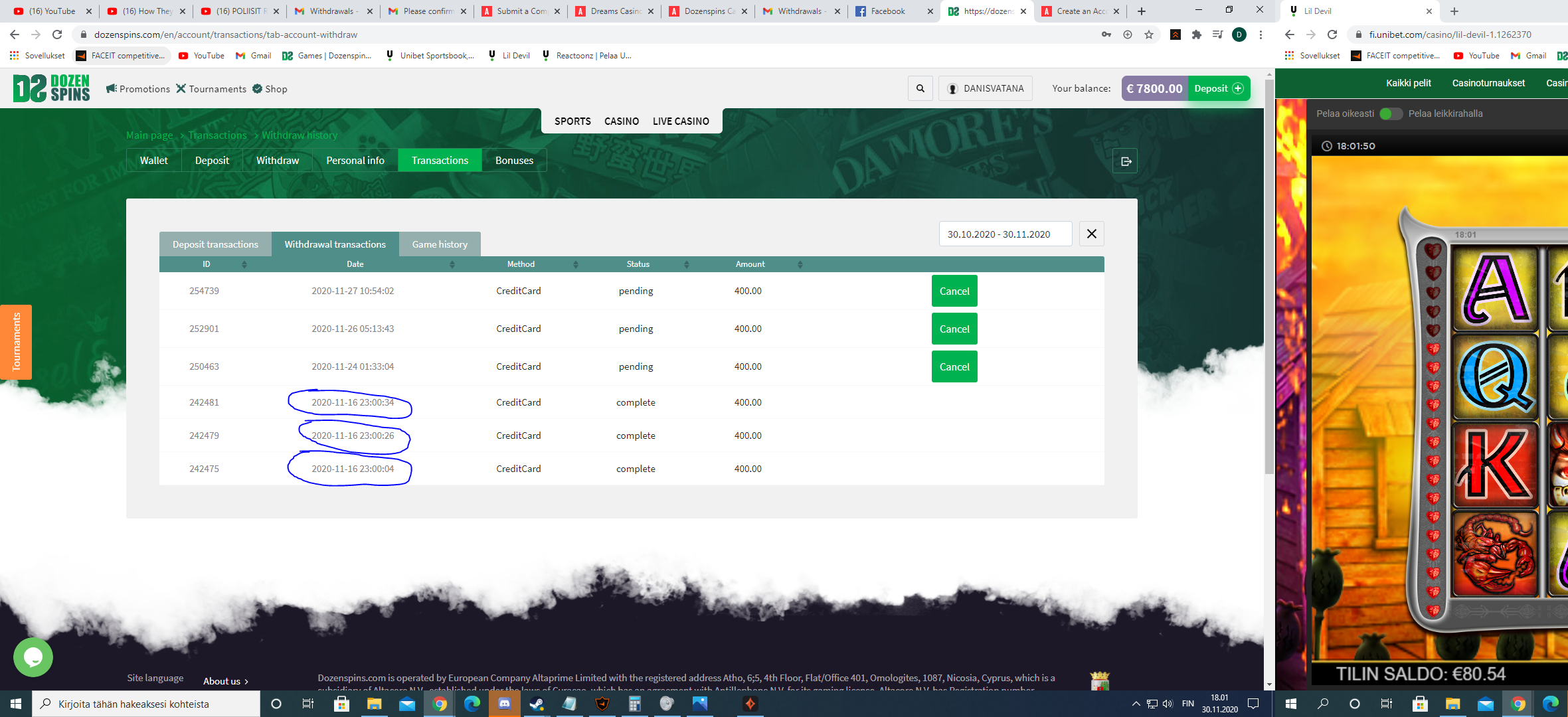Open Kaikki pelit in Unibet window
Viewport: 1568px width, 717px height.
pos(1408,83)
